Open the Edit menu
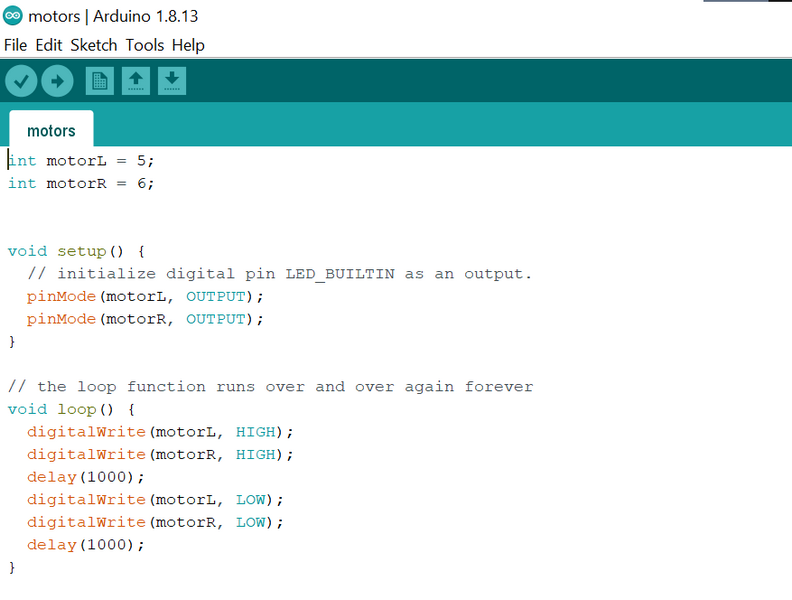The width and height of the screenshot is (792, 600). tap(49, 45)
